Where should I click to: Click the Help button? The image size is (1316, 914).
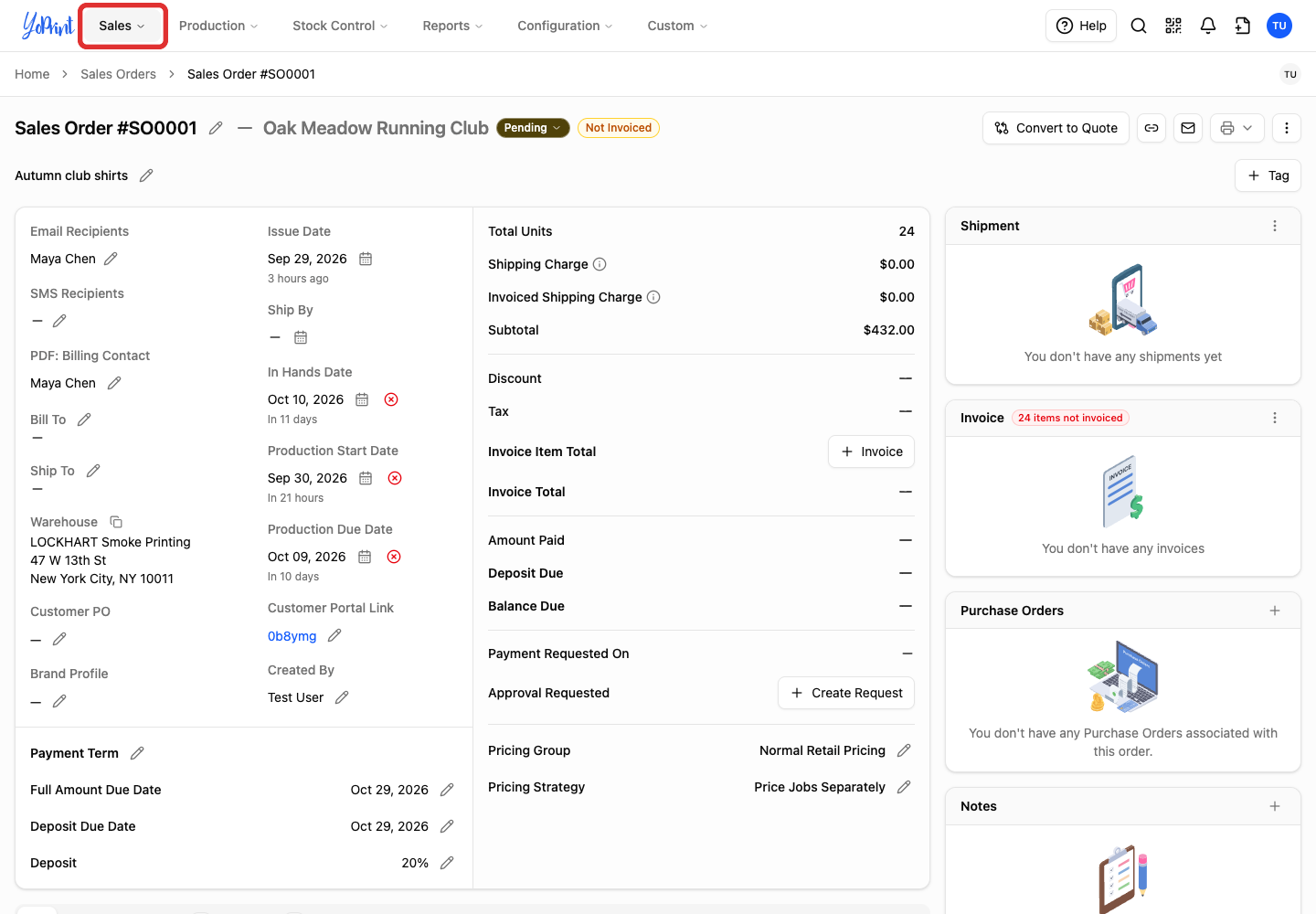pos(1081,26)
